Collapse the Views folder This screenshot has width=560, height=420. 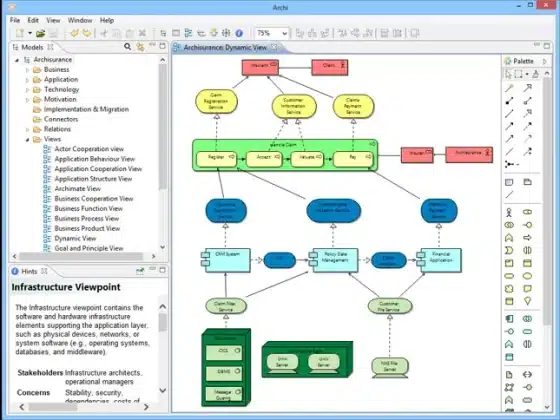tap(27, 140)
